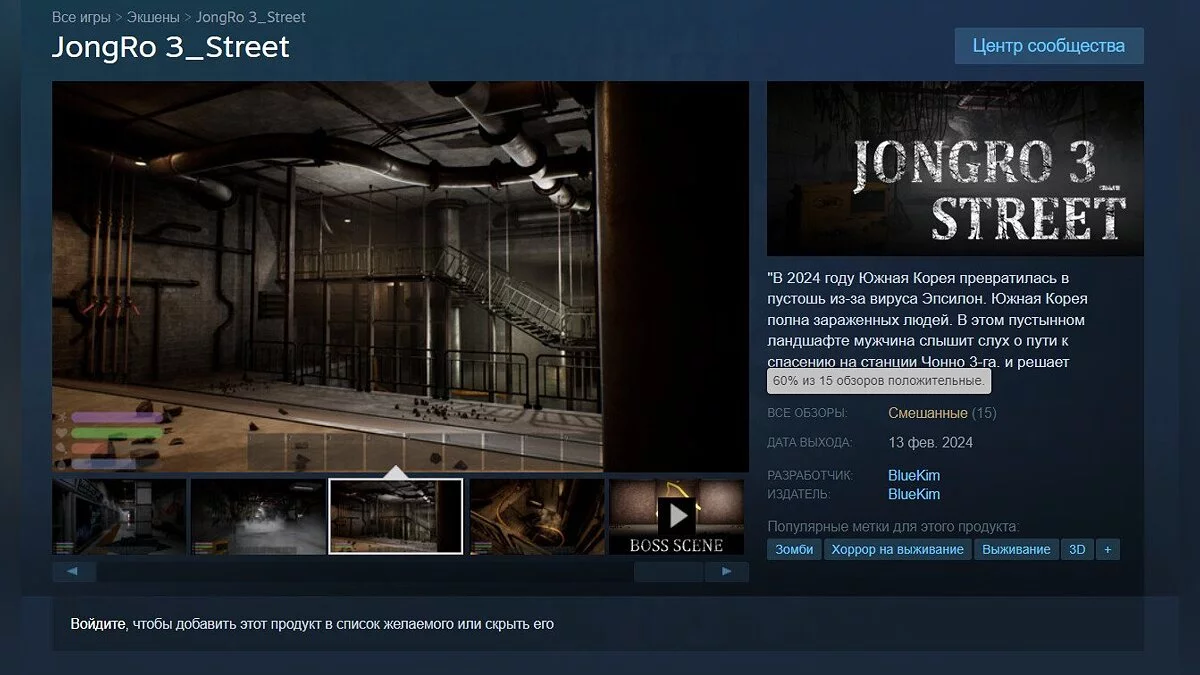
Task: Select the 'Хоррор на выживание' tag
Action: (x=898, y=549)
